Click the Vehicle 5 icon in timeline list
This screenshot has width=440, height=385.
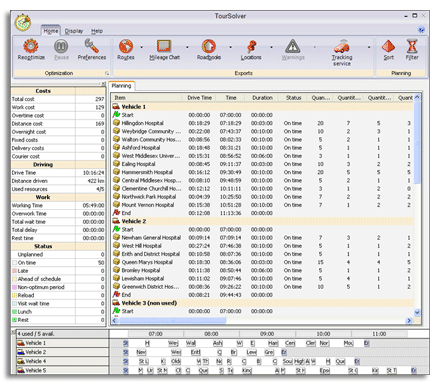[21, 370]
